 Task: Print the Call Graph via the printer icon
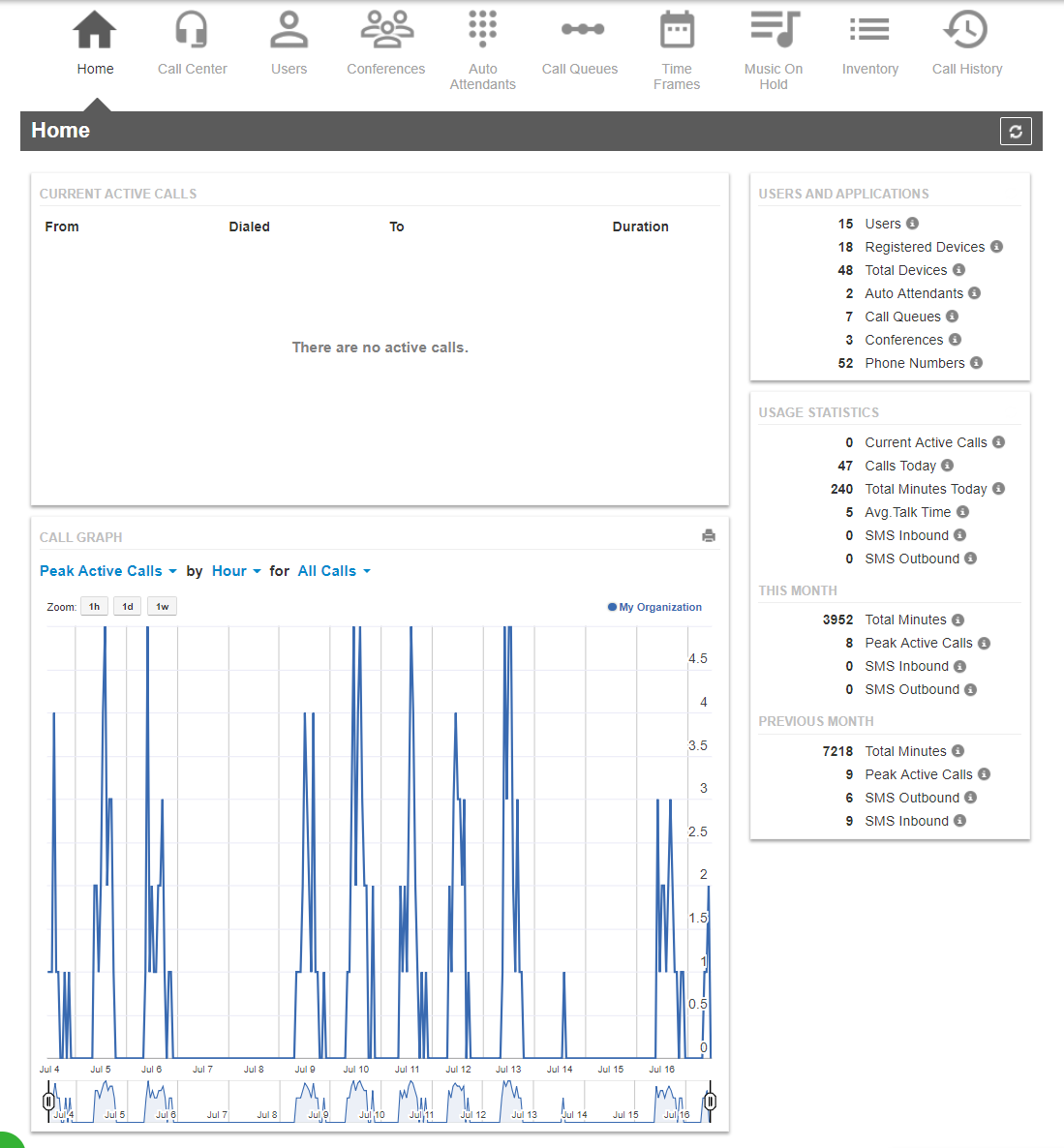[708, 535]
